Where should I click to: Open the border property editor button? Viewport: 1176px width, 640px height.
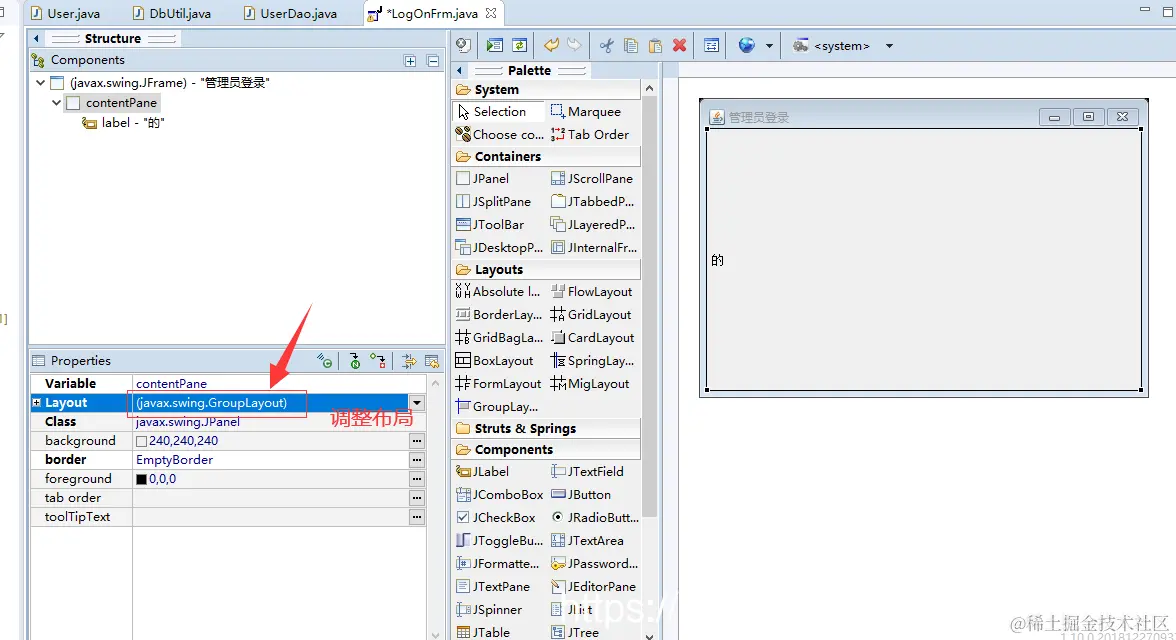coord(417,459)
